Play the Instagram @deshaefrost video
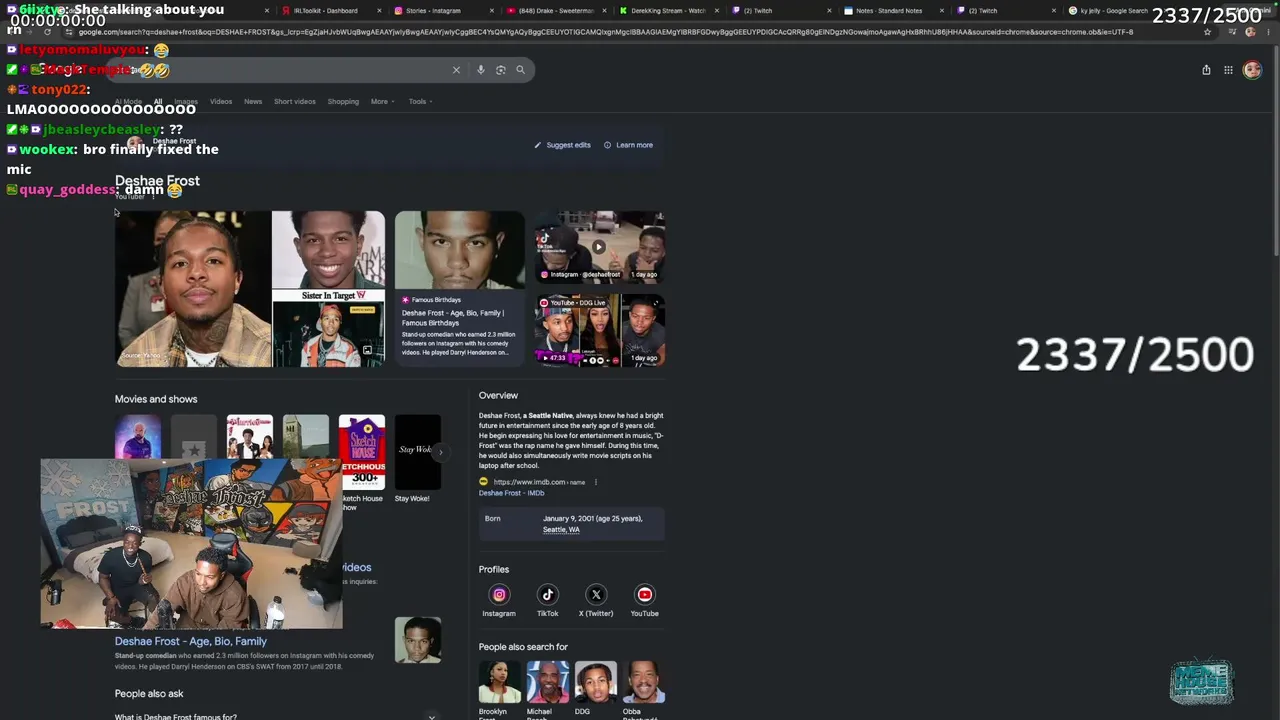 599,247
